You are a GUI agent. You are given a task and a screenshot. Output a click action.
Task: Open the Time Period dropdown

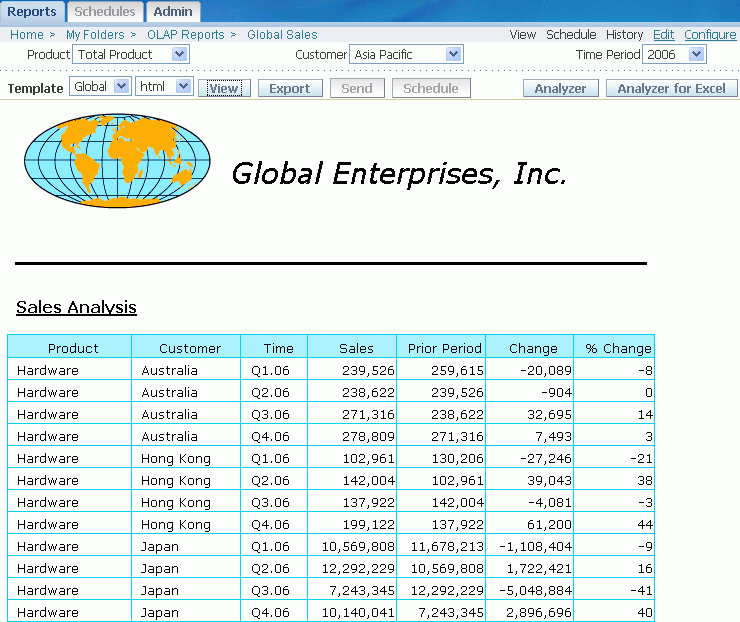pos(674,54)
